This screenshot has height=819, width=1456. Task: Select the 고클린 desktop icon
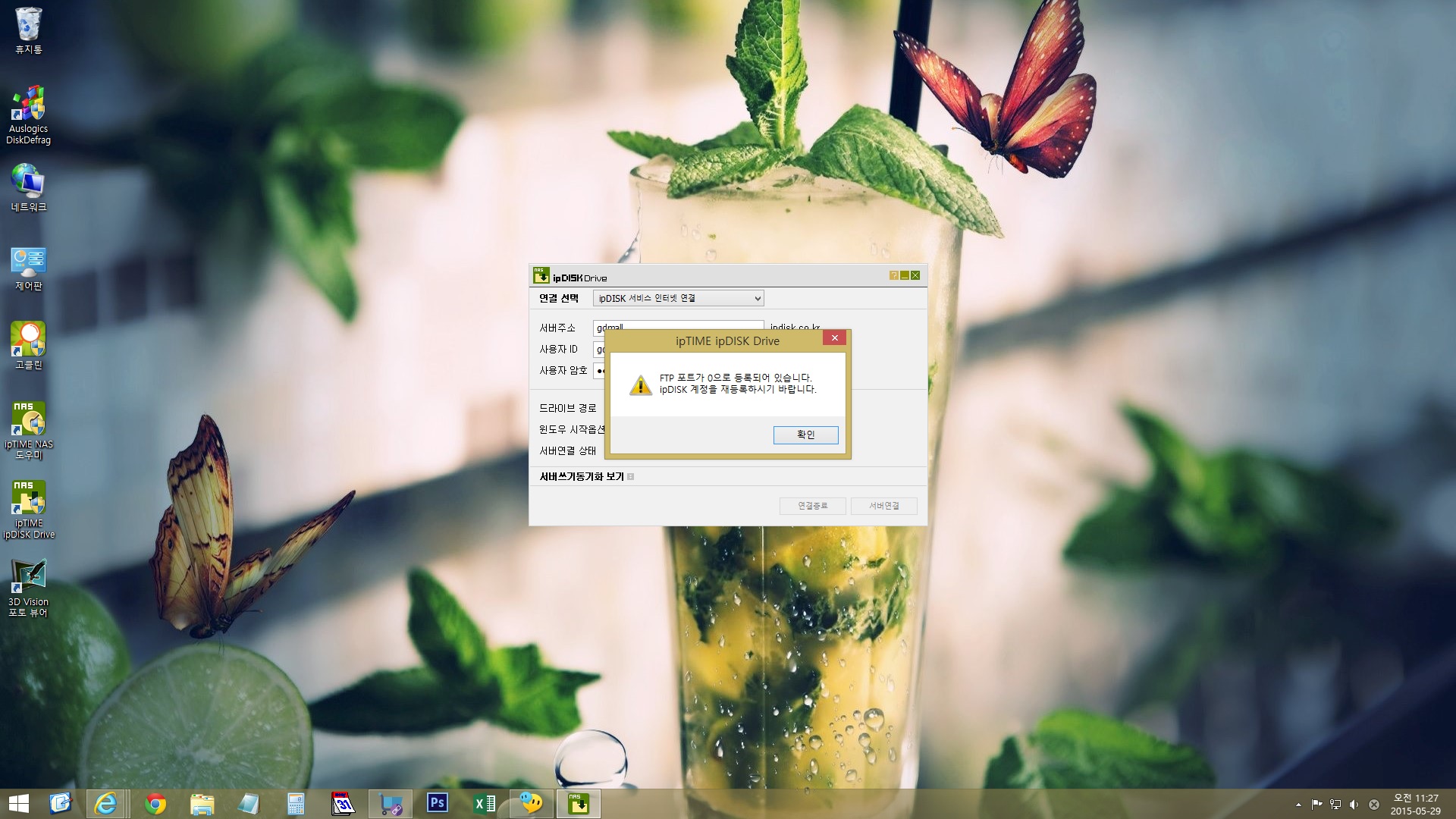tap(29, 346)
